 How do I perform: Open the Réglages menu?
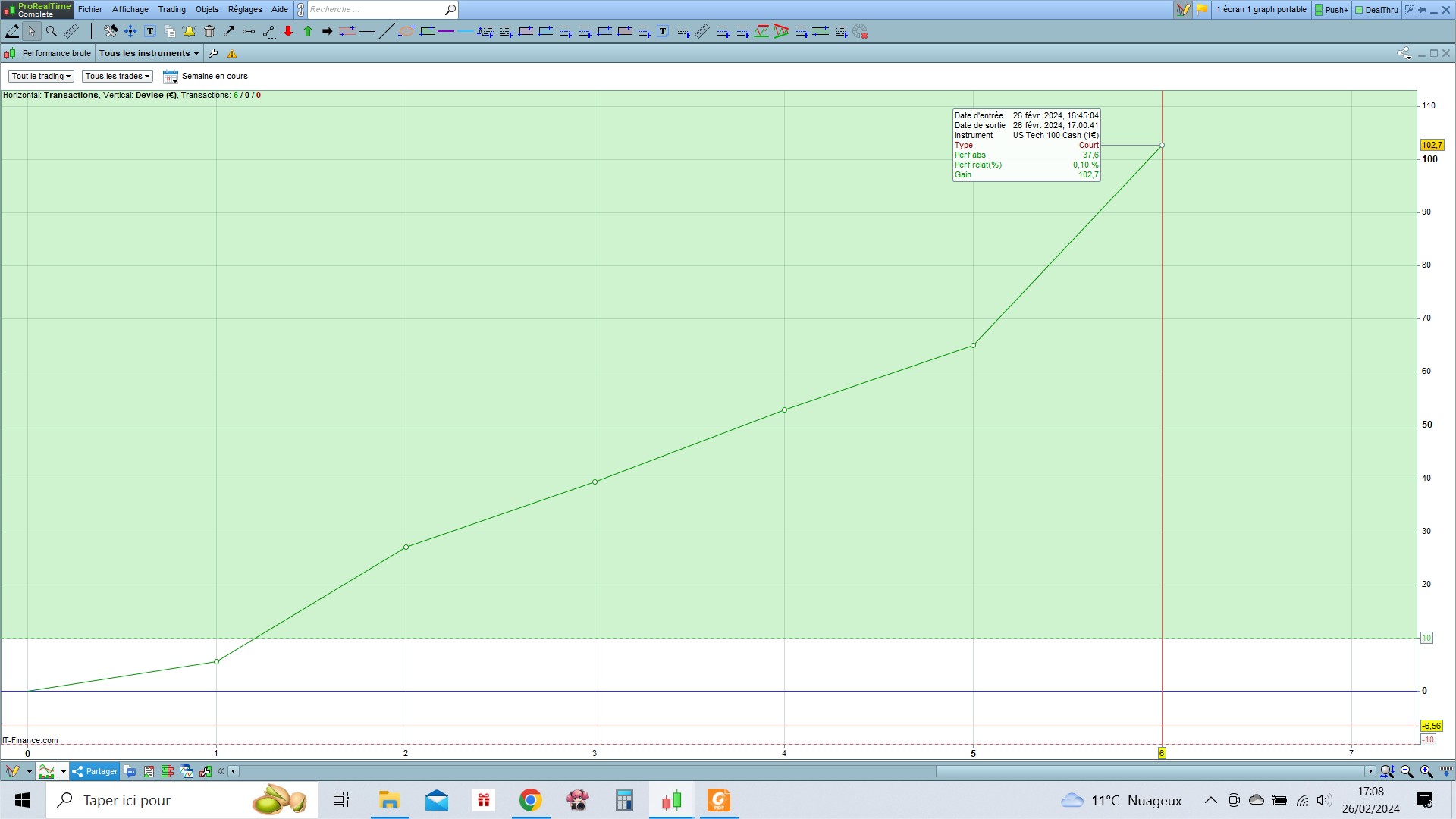245,9
